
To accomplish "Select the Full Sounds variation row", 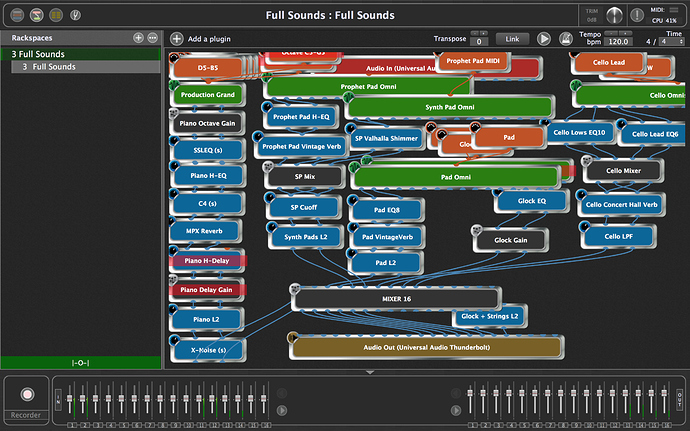I will (85, 67).
